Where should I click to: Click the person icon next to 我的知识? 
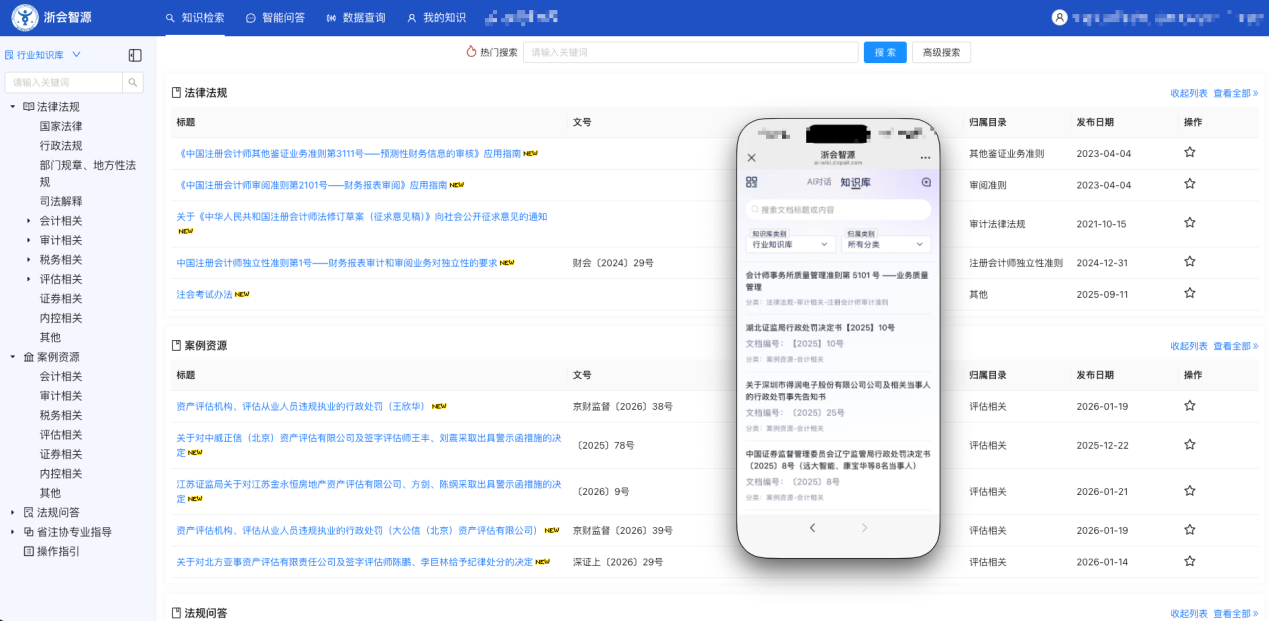(x=411, y=18)
